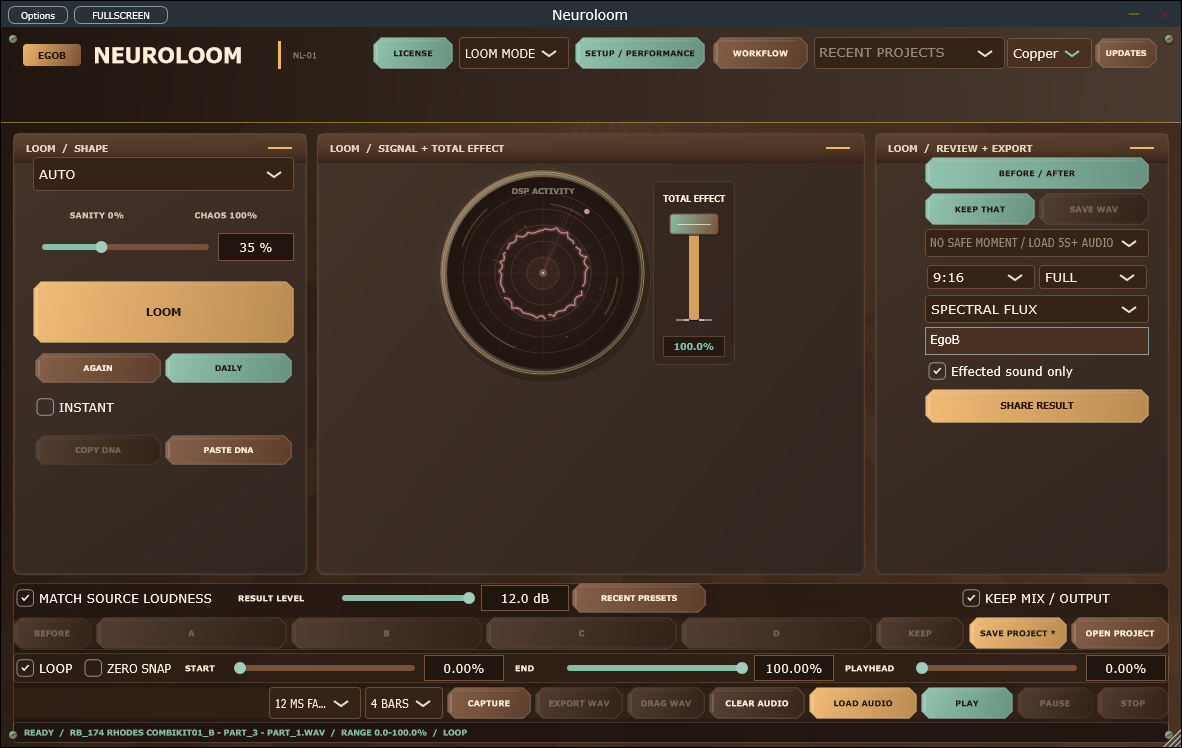This screenshot has height=748, width=1182.
Task: Click the Export WAV button
Action: pos(579,704)
